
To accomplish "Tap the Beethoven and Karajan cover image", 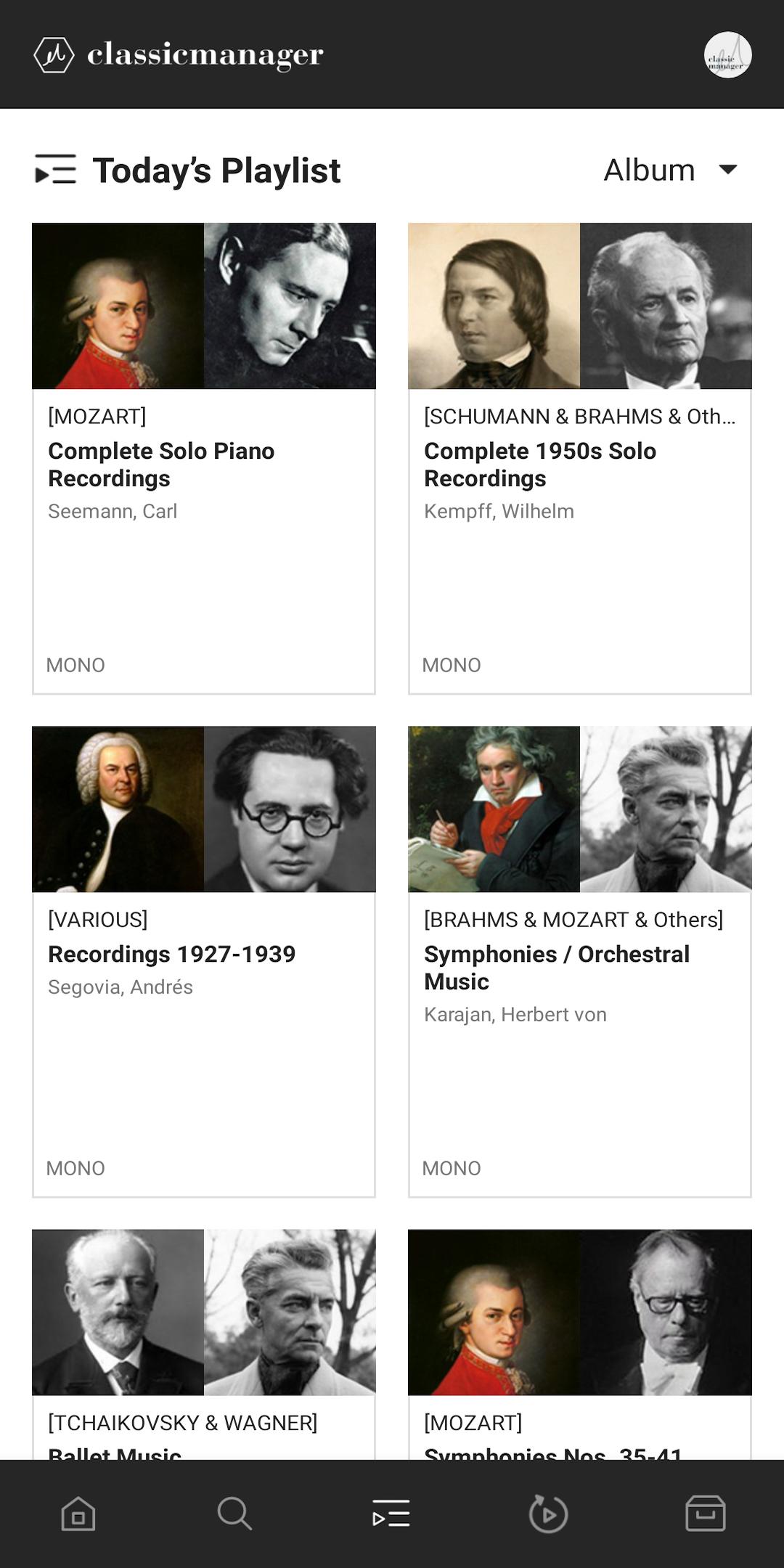I will pyautogui.click(x=580, y=809).
